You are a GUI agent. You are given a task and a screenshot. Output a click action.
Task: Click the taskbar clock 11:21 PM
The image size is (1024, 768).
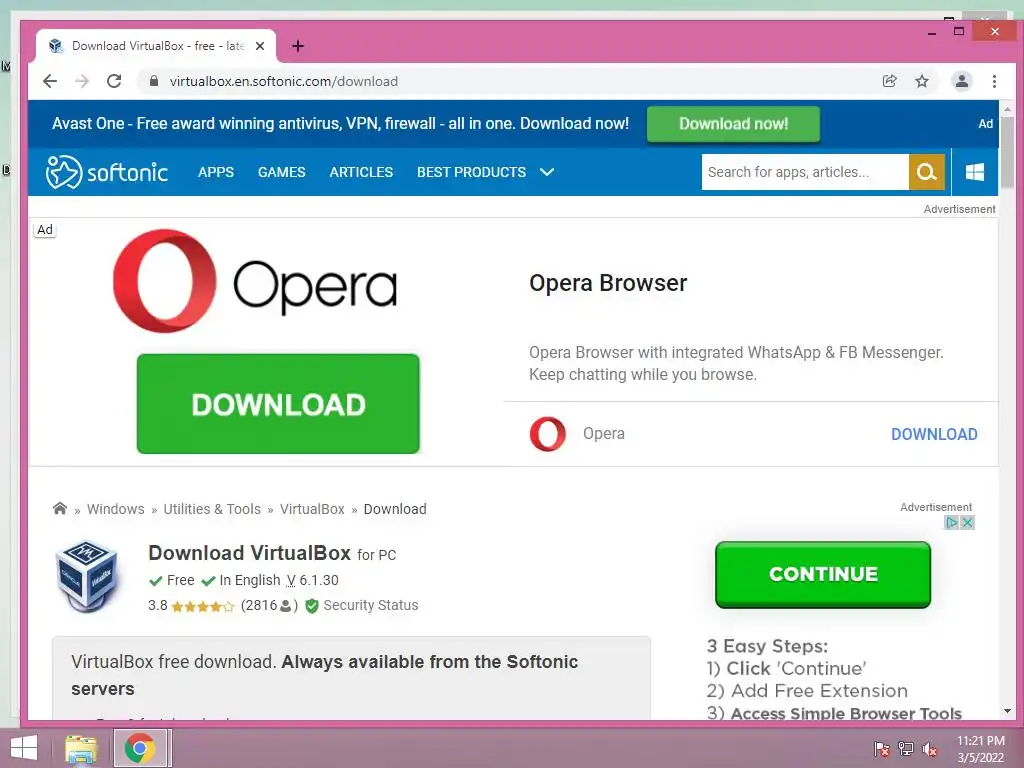coord(981,741)
